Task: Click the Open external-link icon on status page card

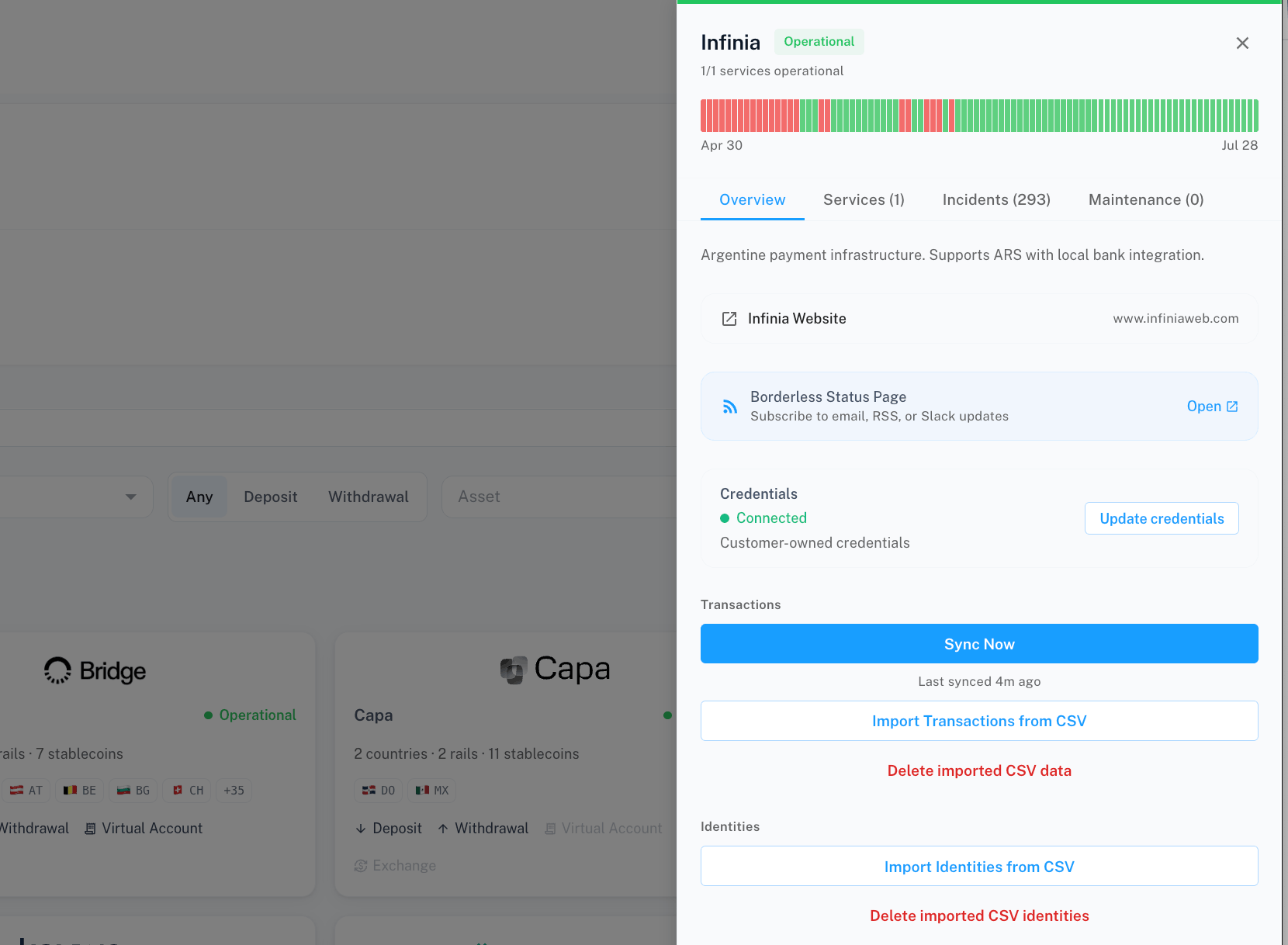Action: [x=1232, y=407]
